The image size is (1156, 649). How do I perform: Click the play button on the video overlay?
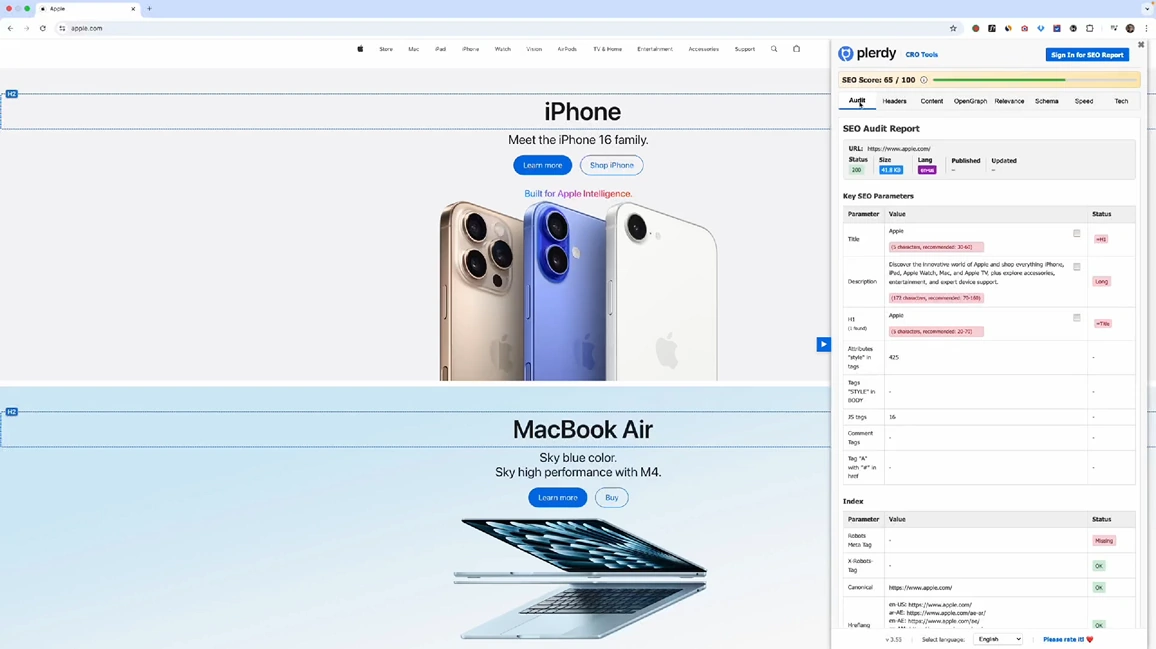coord(823,344)
